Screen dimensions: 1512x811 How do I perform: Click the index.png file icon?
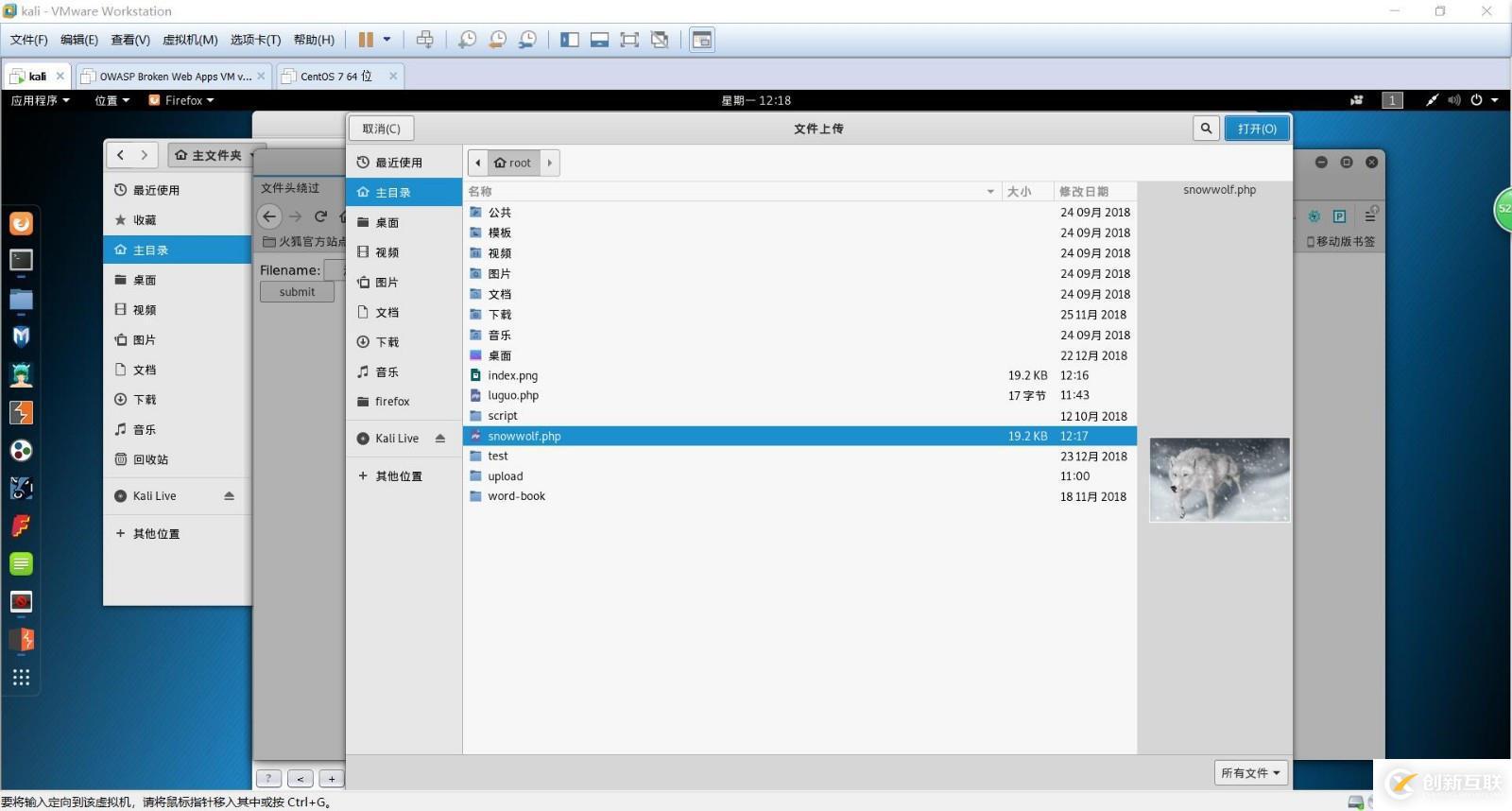point(476,375)
